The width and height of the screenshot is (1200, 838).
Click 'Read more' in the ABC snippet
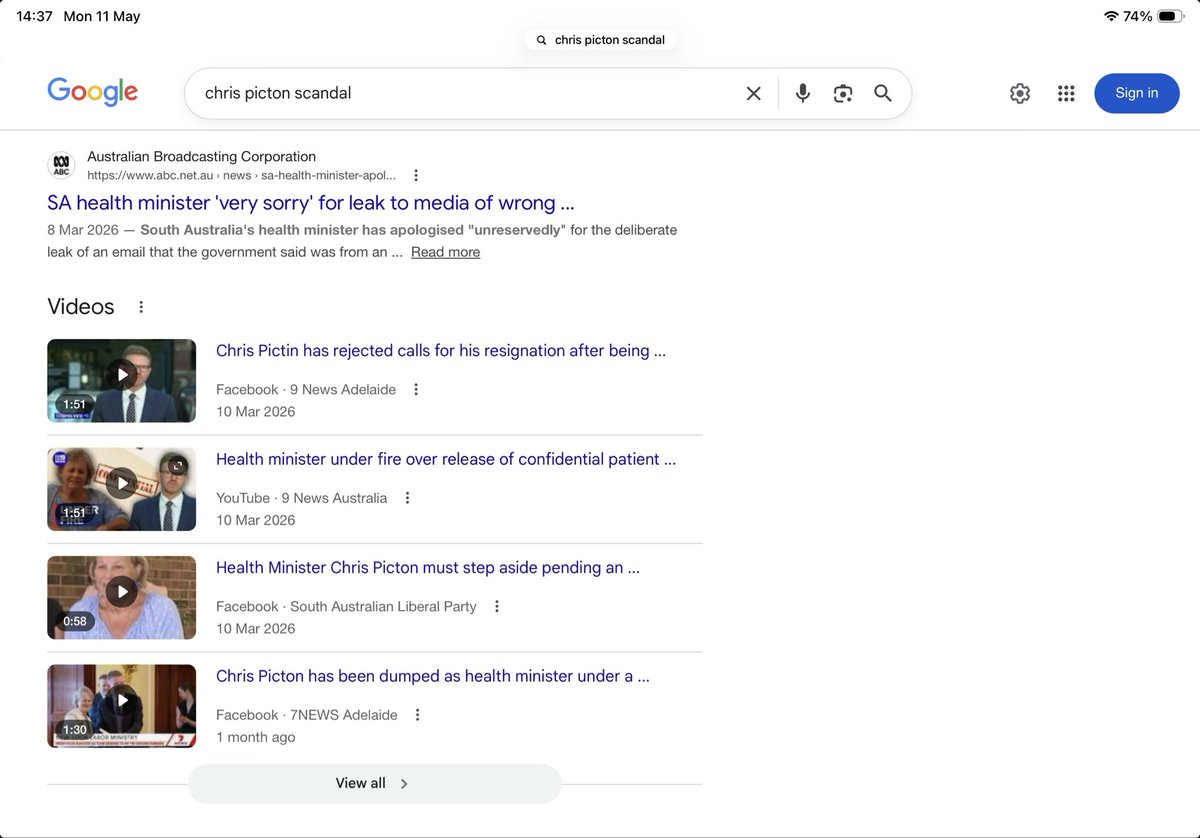click(x=445, y=252)
